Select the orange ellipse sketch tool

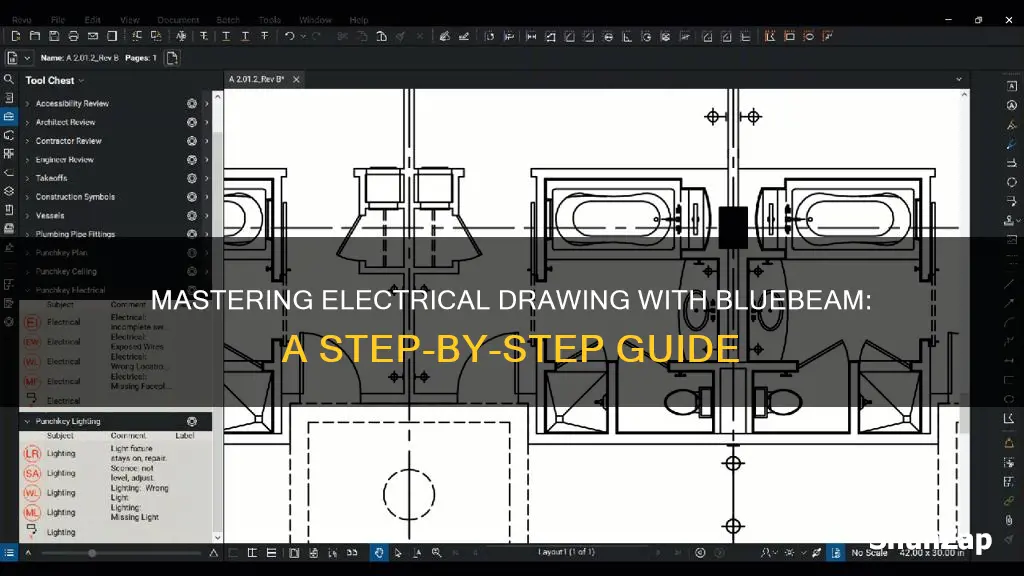click(808, 37)
